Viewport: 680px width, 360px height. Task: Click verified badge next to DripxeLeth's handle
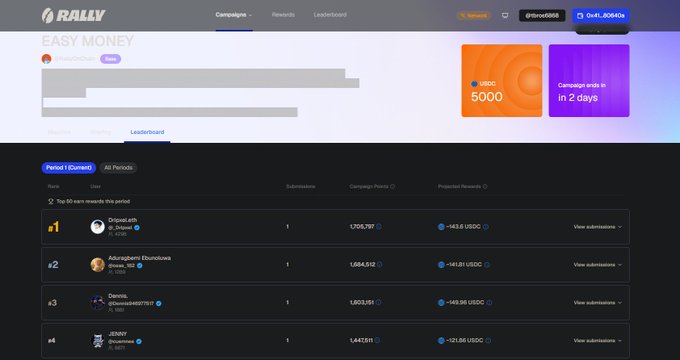137,227
